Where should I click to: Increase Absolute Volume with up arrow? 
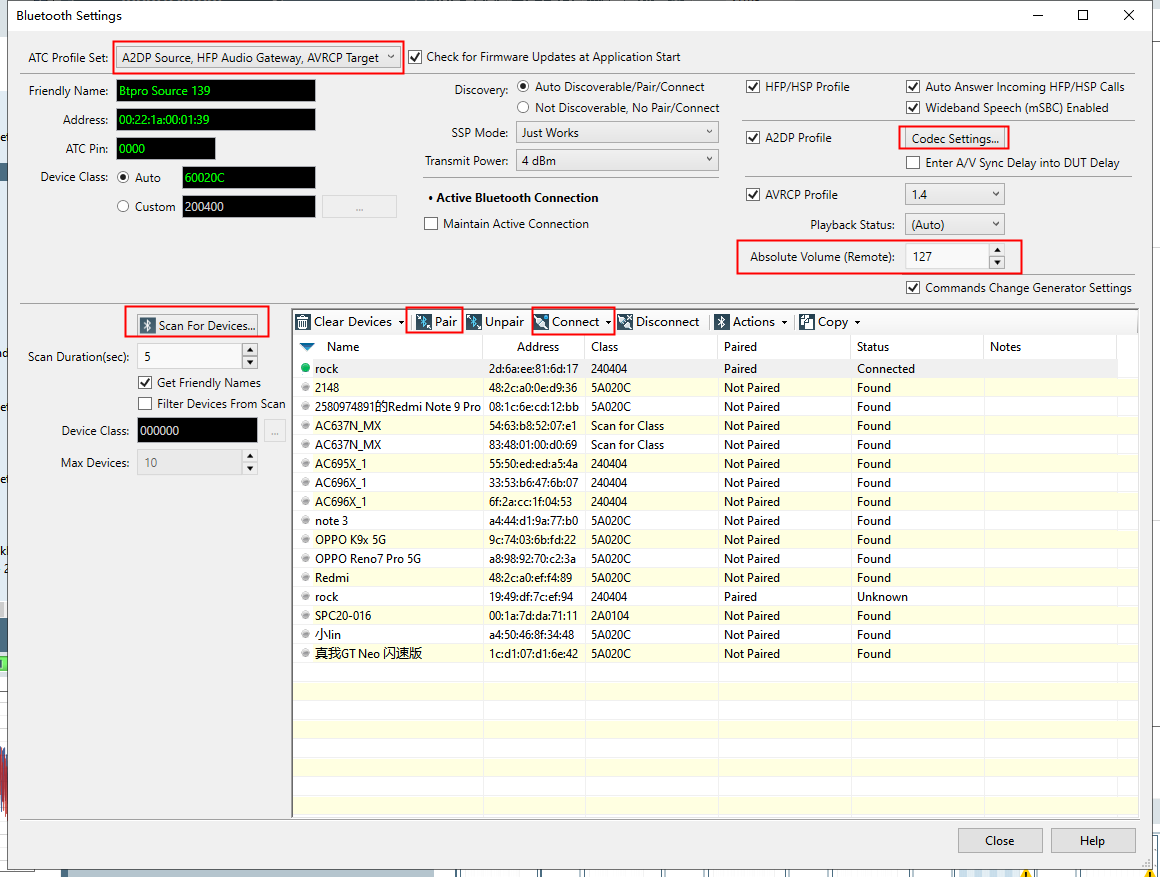pyautogui.click(x=997, y=250)
